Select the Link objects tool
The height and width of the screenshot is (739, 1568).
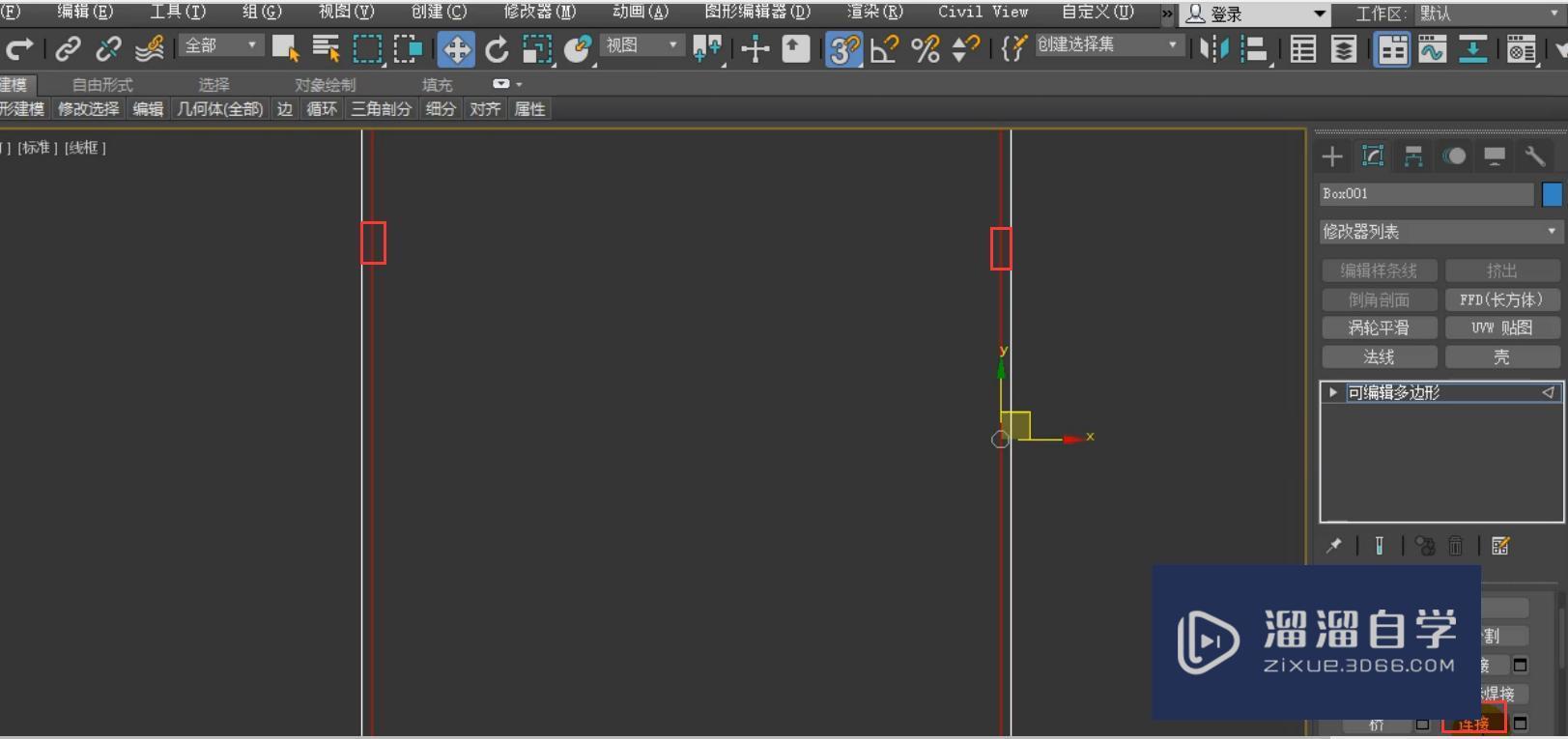[x=68, y=48]
